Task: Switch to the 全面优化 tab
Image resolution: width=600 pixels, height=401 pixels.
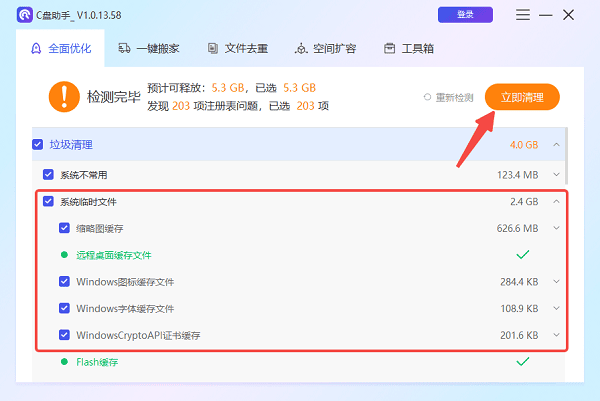Action: pos(60,48)
